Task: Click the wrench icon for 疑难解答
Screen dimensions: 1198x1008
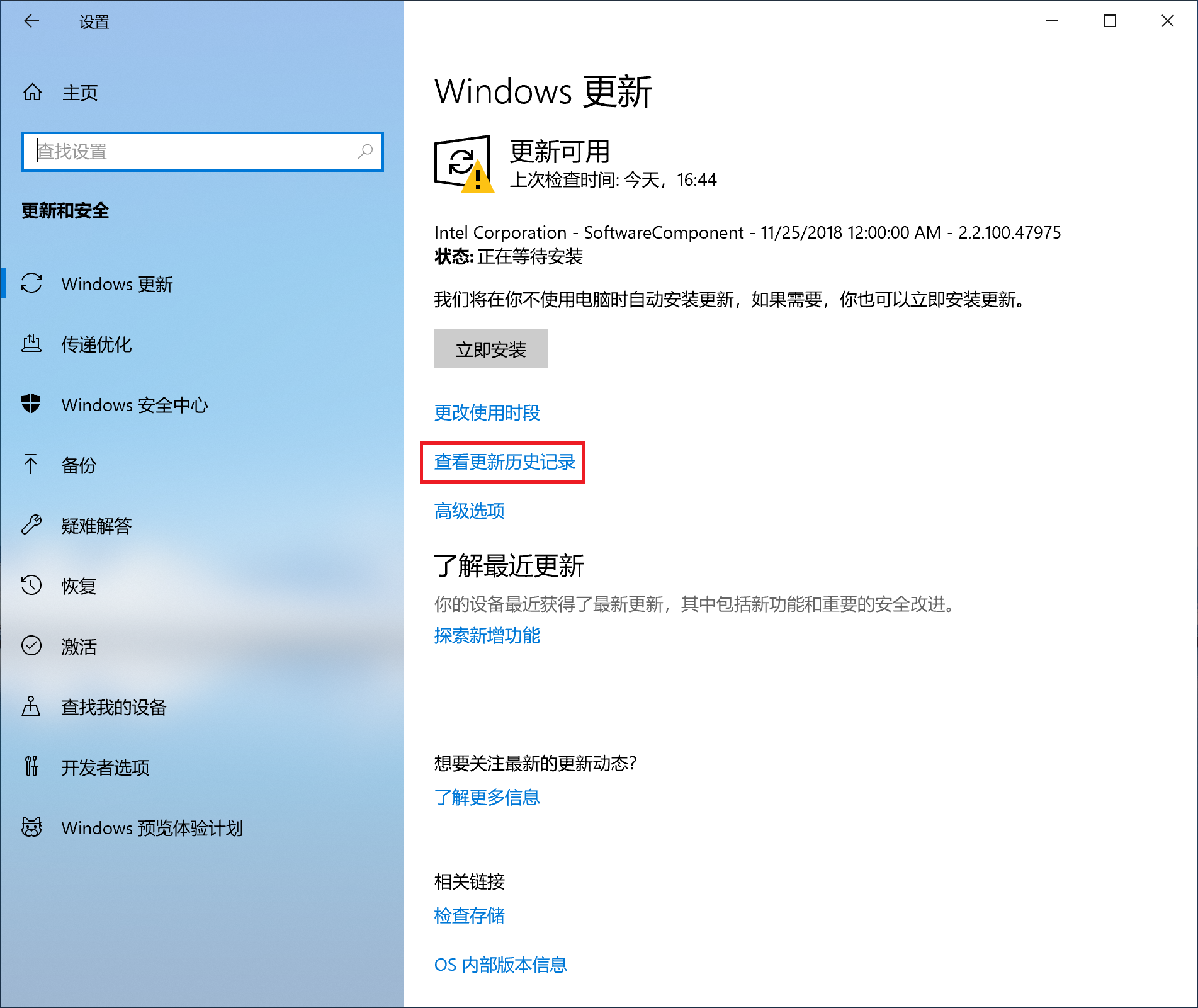Action: click(31, 525)
